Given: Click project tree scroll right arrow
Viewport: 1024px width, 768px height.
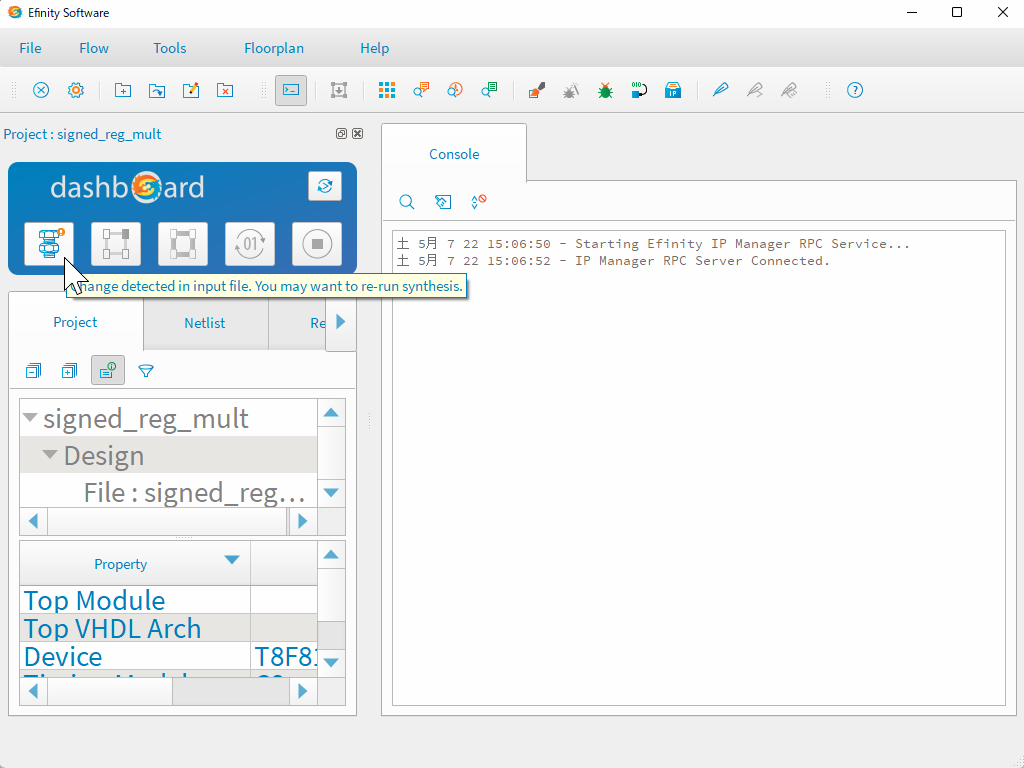Looking at the screenshot, I should [x=302, y=521].
